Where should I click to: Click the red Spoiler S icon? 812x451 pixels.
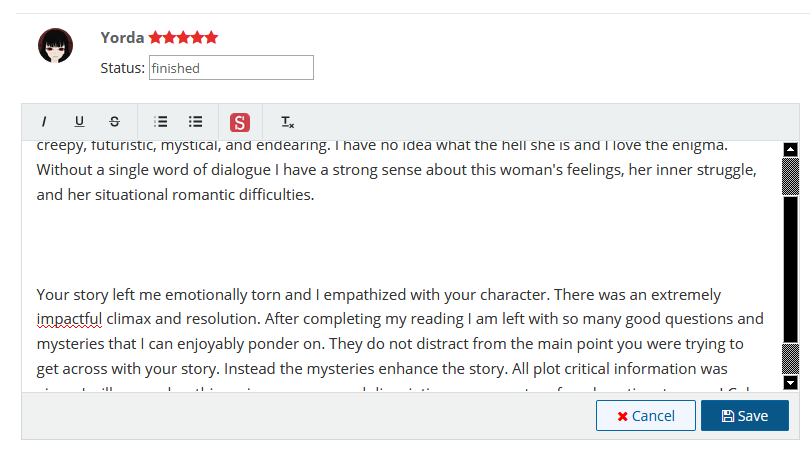point(240,122)
